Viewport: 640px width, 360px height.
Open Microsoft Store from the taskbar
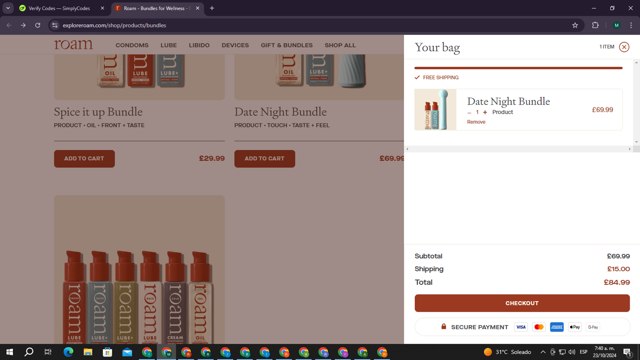tap(107, 352)
